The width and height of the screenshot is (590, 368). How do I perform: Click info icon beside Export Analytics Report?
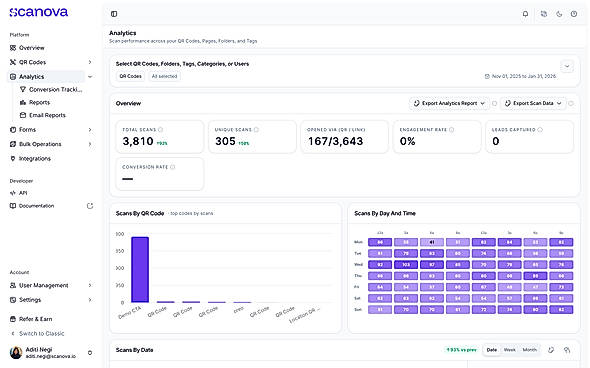(494, 103)
